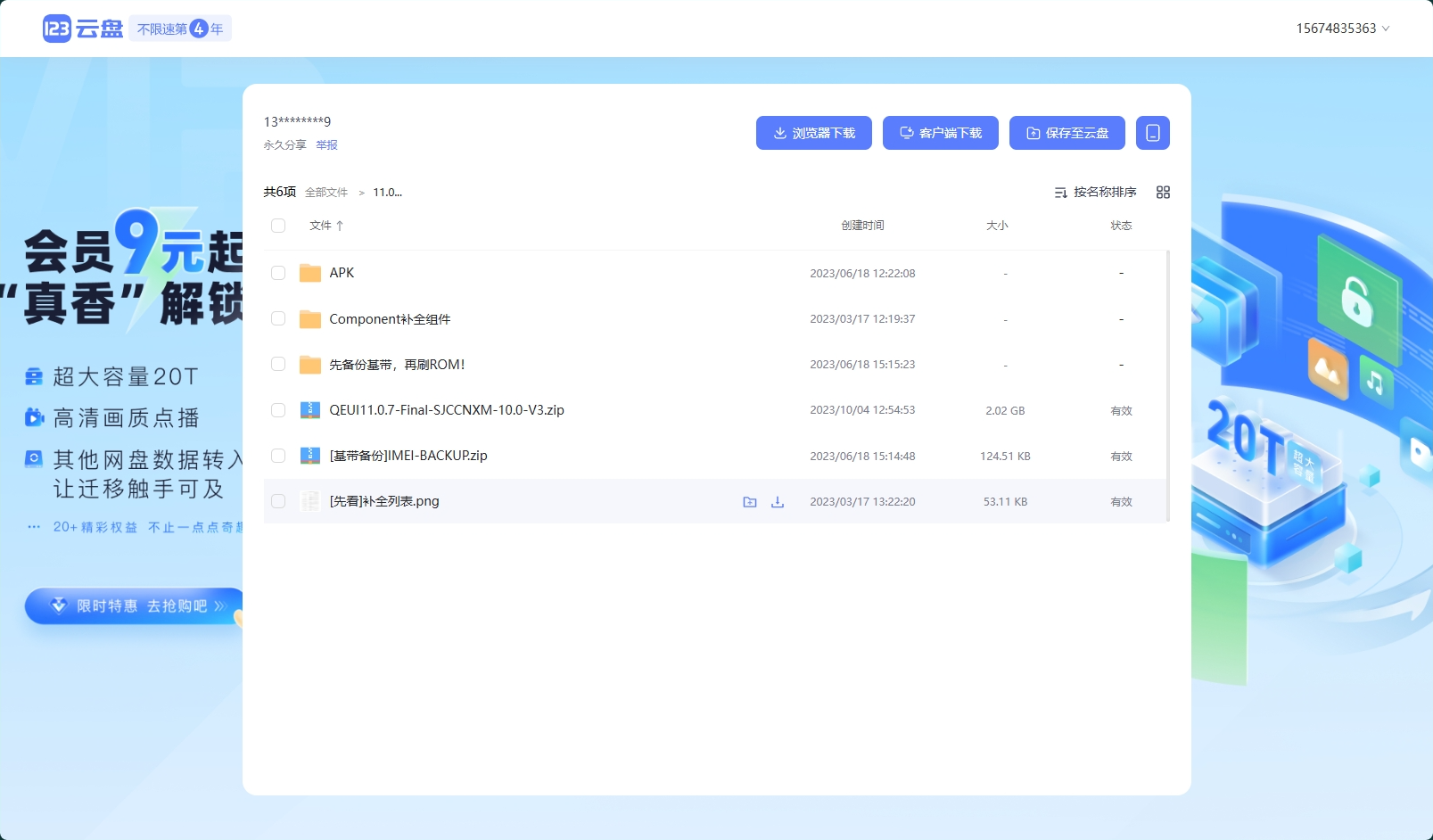Switch to grid view layout icon

[x=1163, y=193]
